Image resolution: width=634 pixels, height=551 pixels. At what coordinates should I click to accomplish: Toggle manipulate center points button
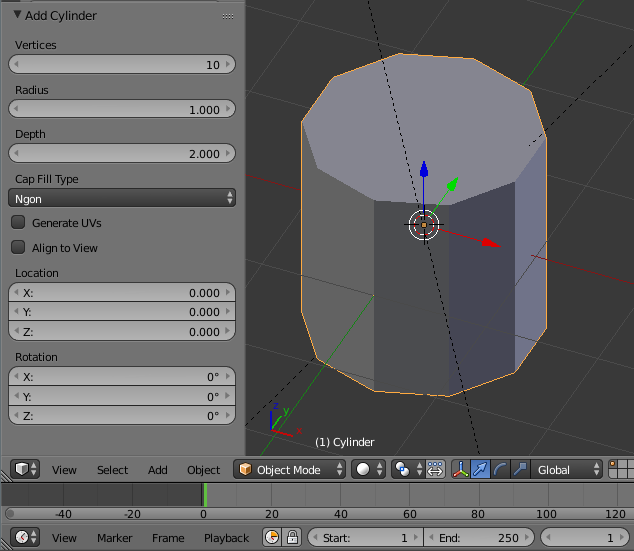(x=435, y=469)
